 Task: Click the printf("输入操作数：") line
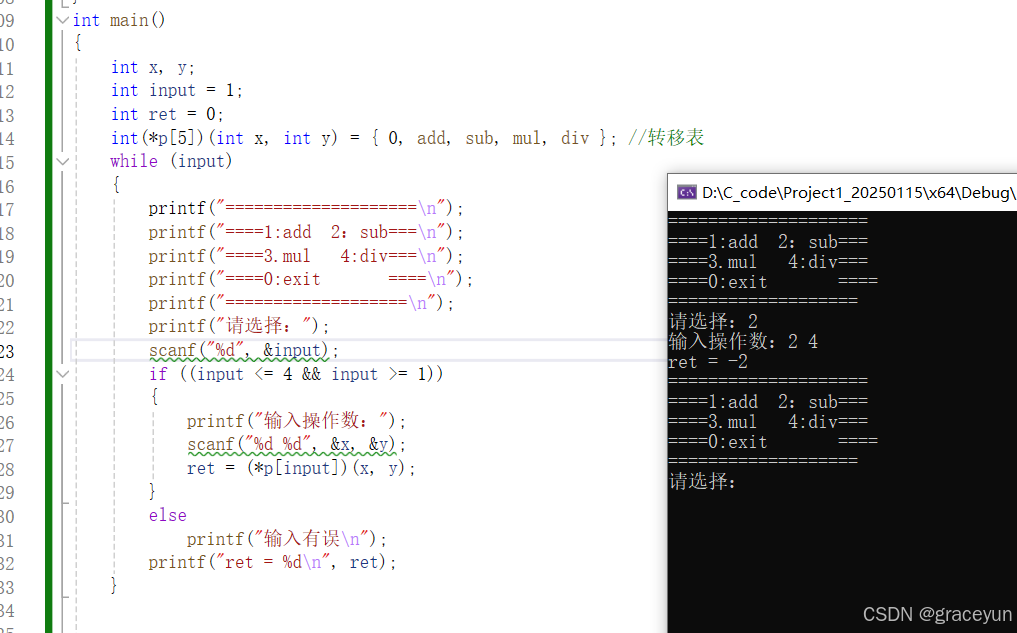[x=296, y=421]
